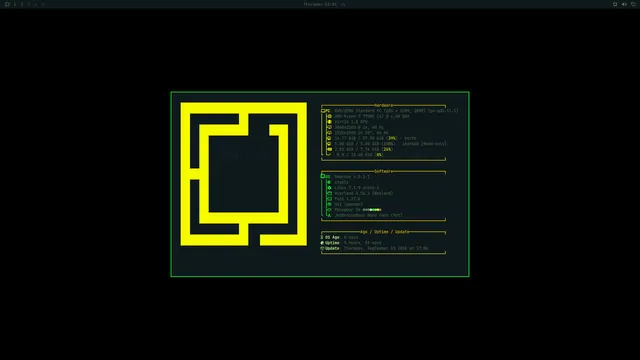The height and width of the screenshot is (360, 640).
Task: Click the Virtio 1.0 GPU text
Action: tap(351, 122)
